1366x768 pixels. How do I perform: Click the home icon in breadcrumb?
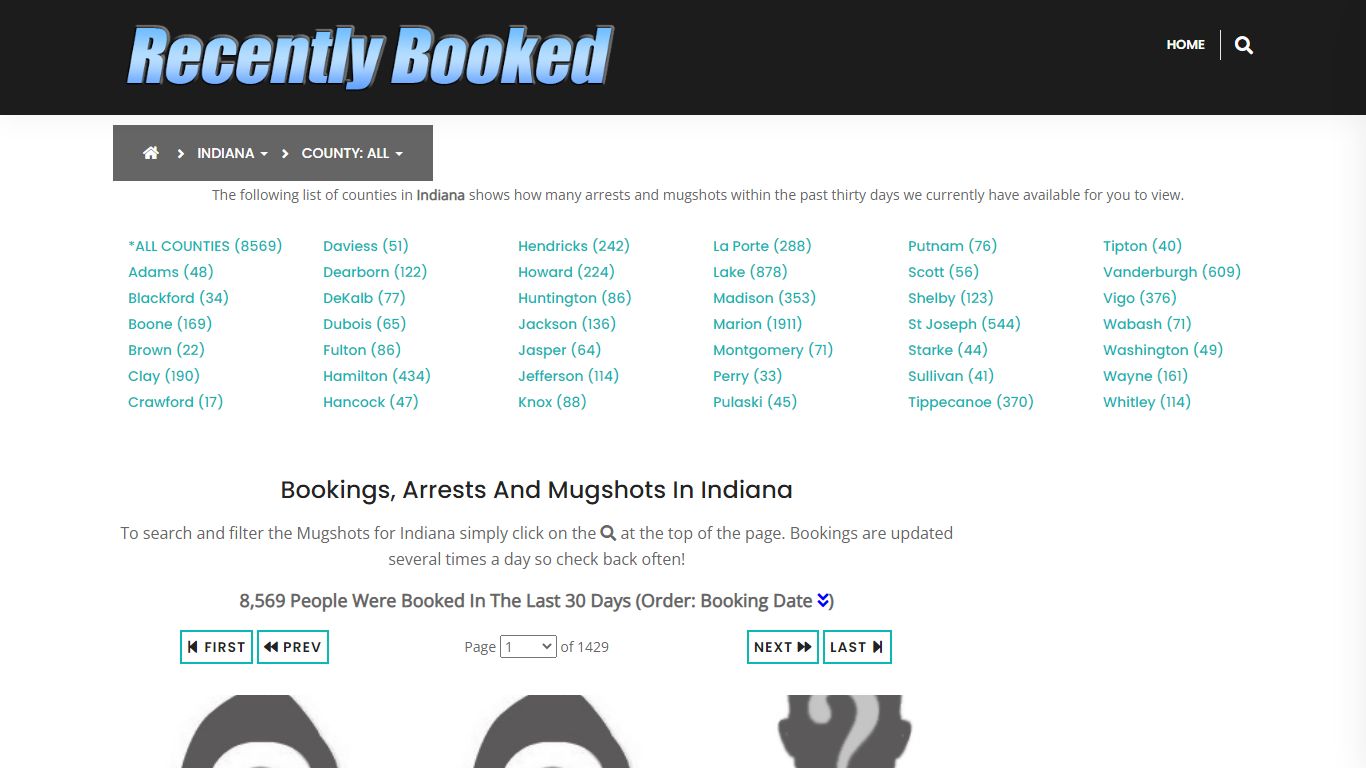[151, 153]
